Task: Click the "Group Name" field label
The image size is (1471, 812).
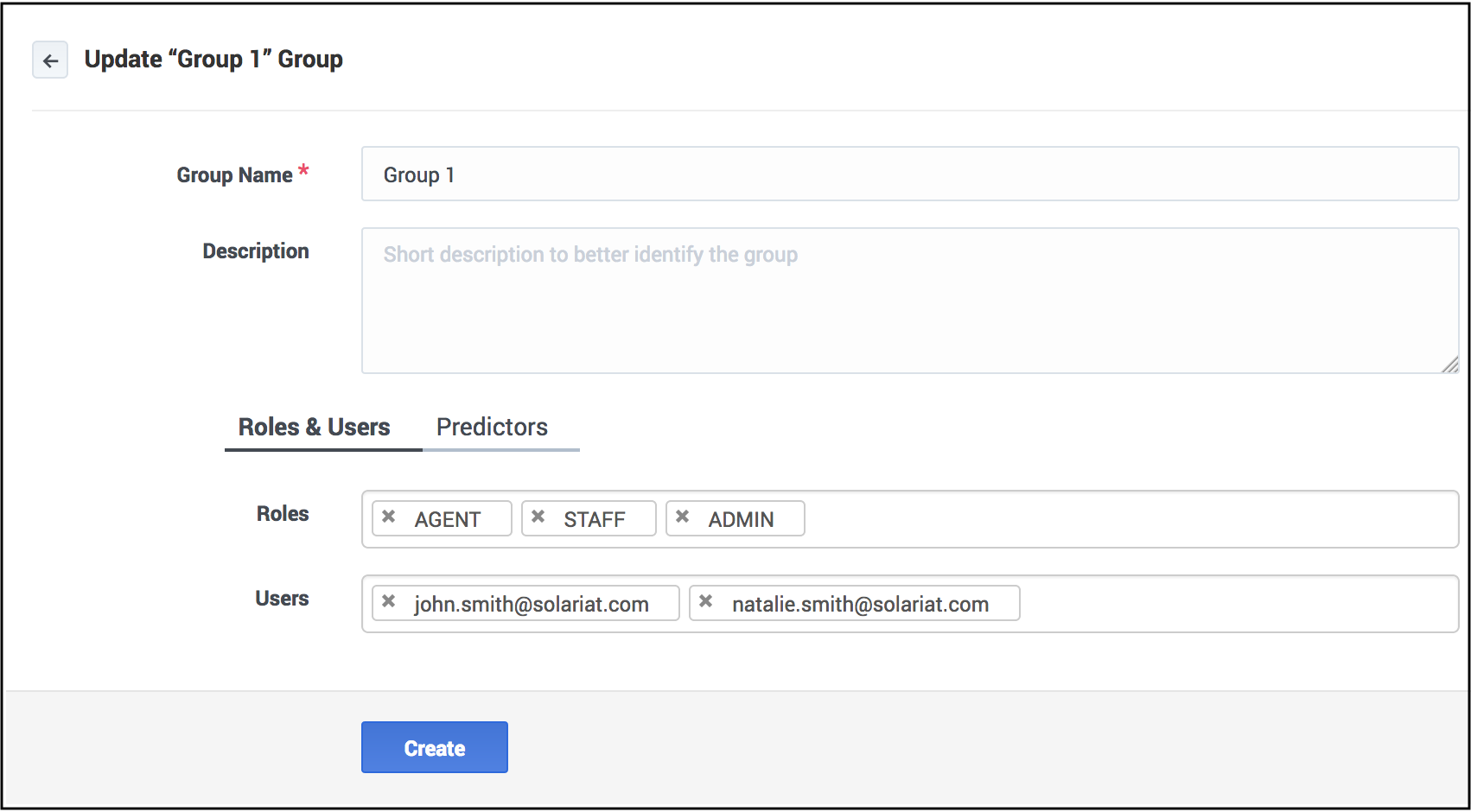Action: (x=234, y=175)
